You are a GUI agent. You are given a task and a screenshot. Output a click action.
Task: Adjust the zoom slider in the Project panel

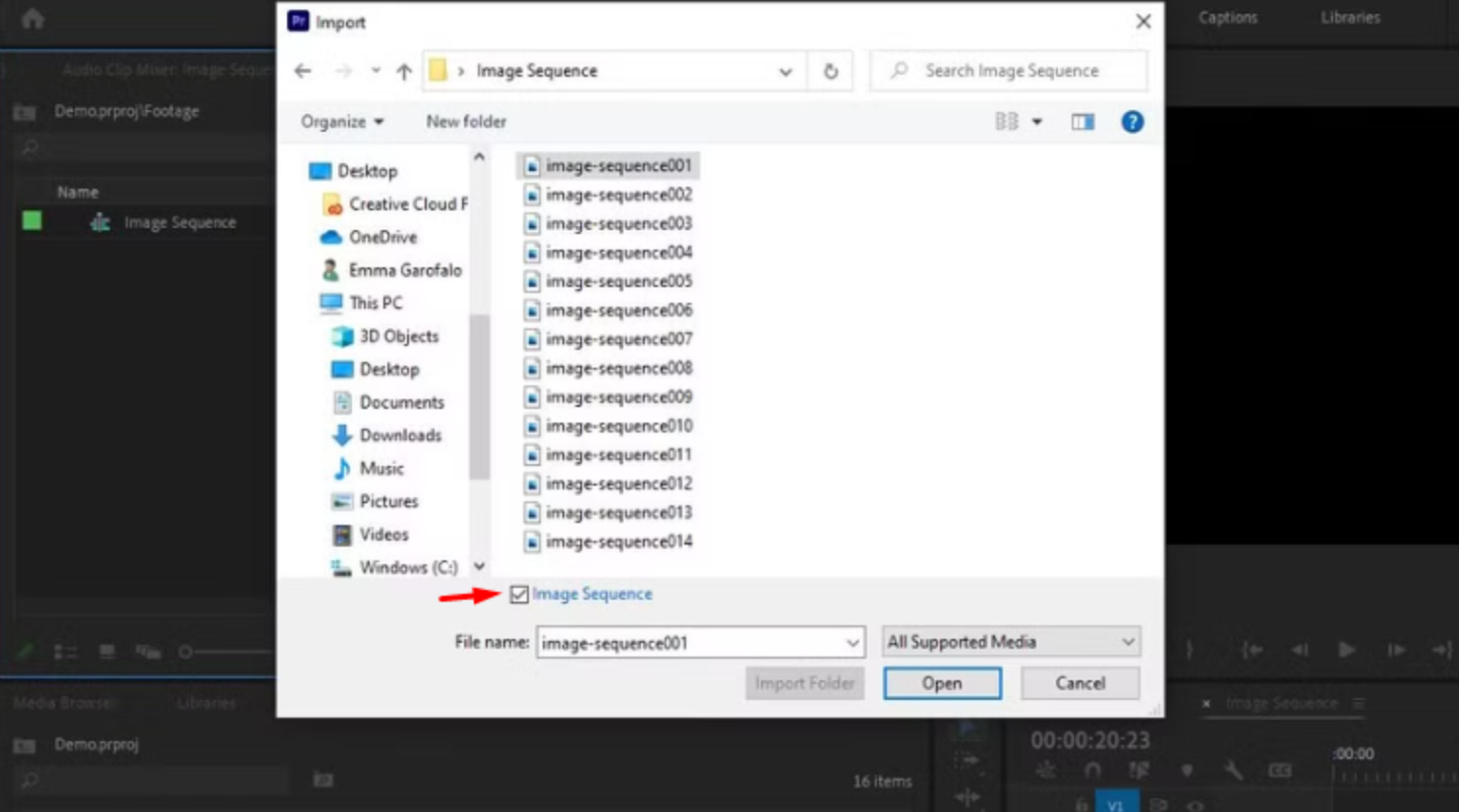coord(186,651)
